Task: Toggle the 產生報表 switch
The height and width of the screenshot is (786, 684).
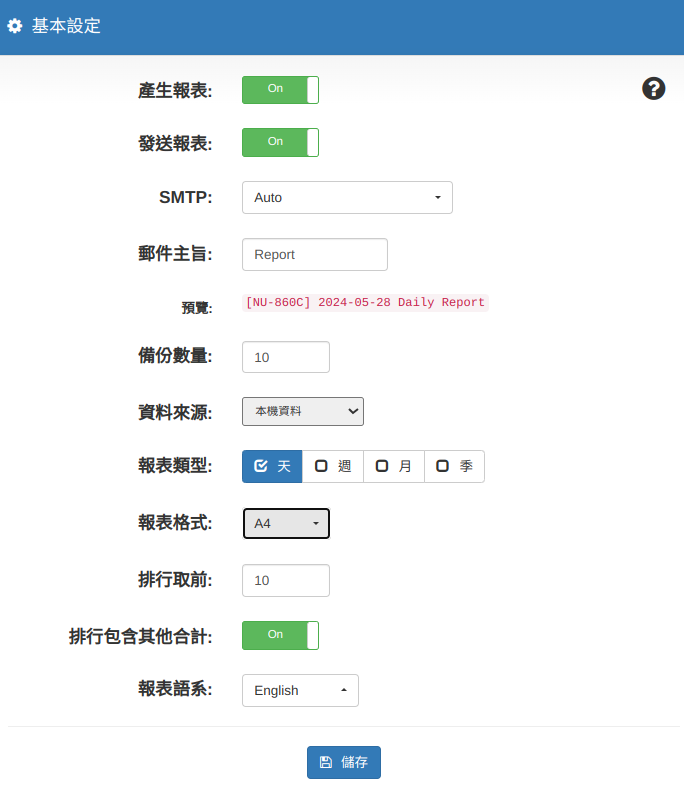Action: (280, 90)
